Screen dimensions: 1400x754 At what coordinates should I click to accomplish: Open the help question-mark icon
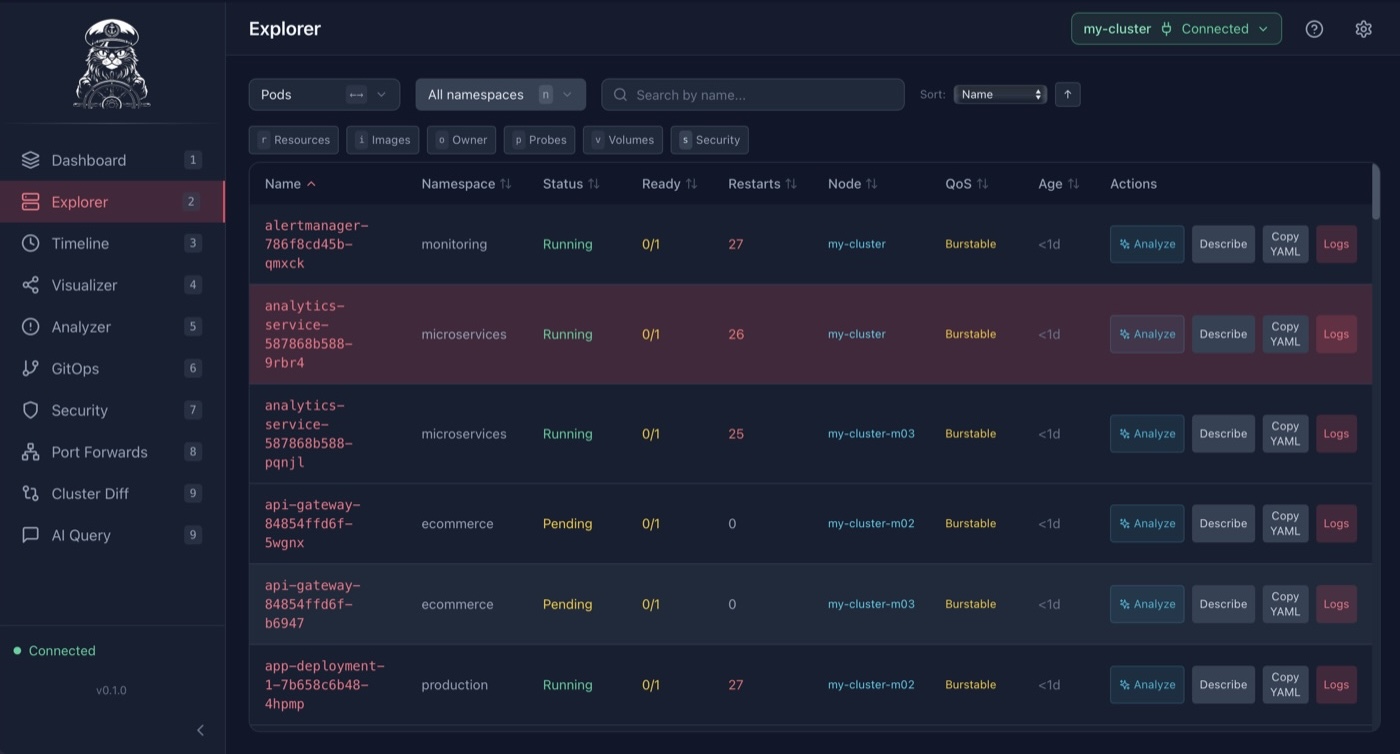coord(1313,28)
